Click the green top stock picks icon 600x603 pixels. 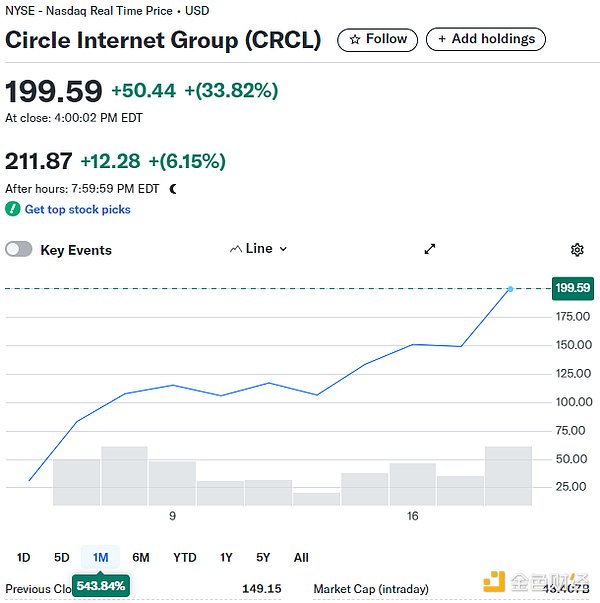[13, 209]
